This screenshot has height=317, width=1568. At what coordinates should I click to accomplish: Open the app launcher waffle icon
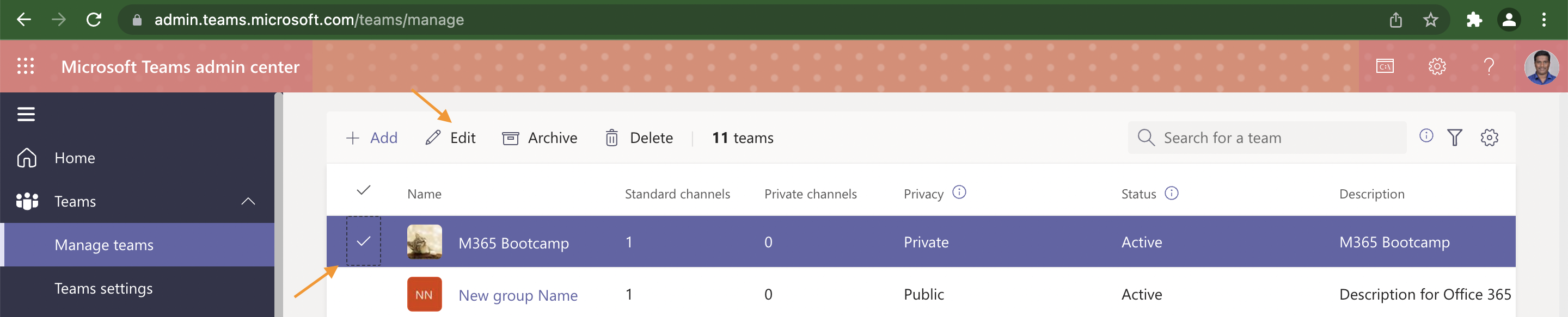(x=26, y=66)
